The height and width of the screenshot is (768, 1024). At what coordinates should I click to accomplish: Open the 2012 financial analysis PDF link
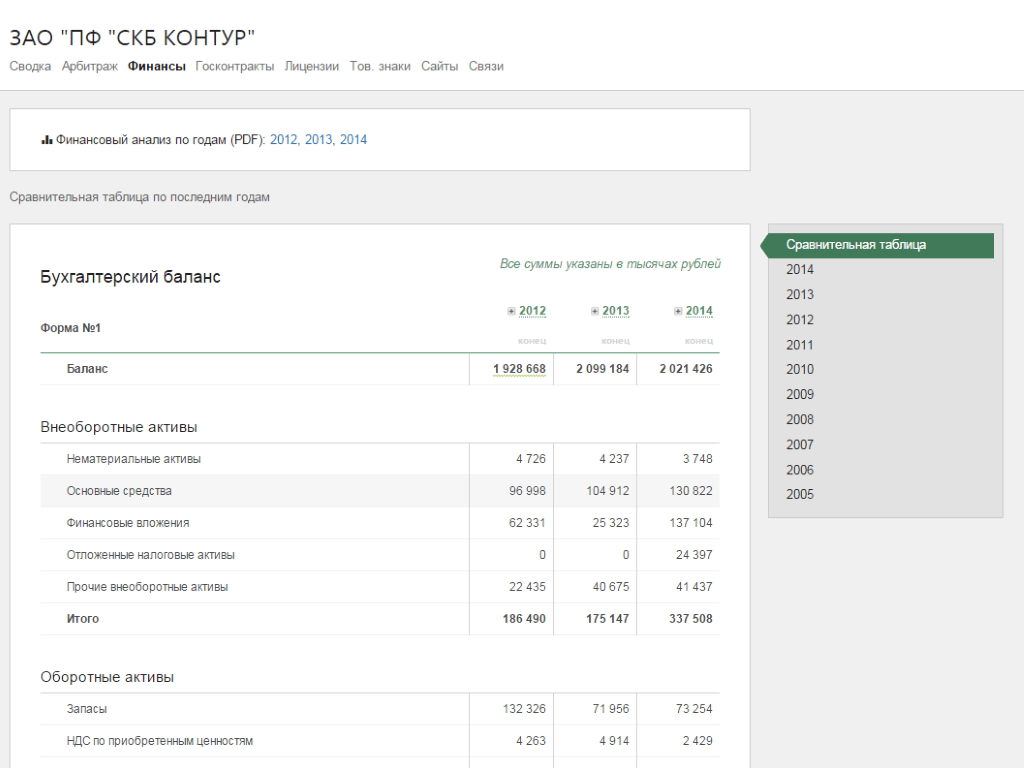tap(283, 140)
